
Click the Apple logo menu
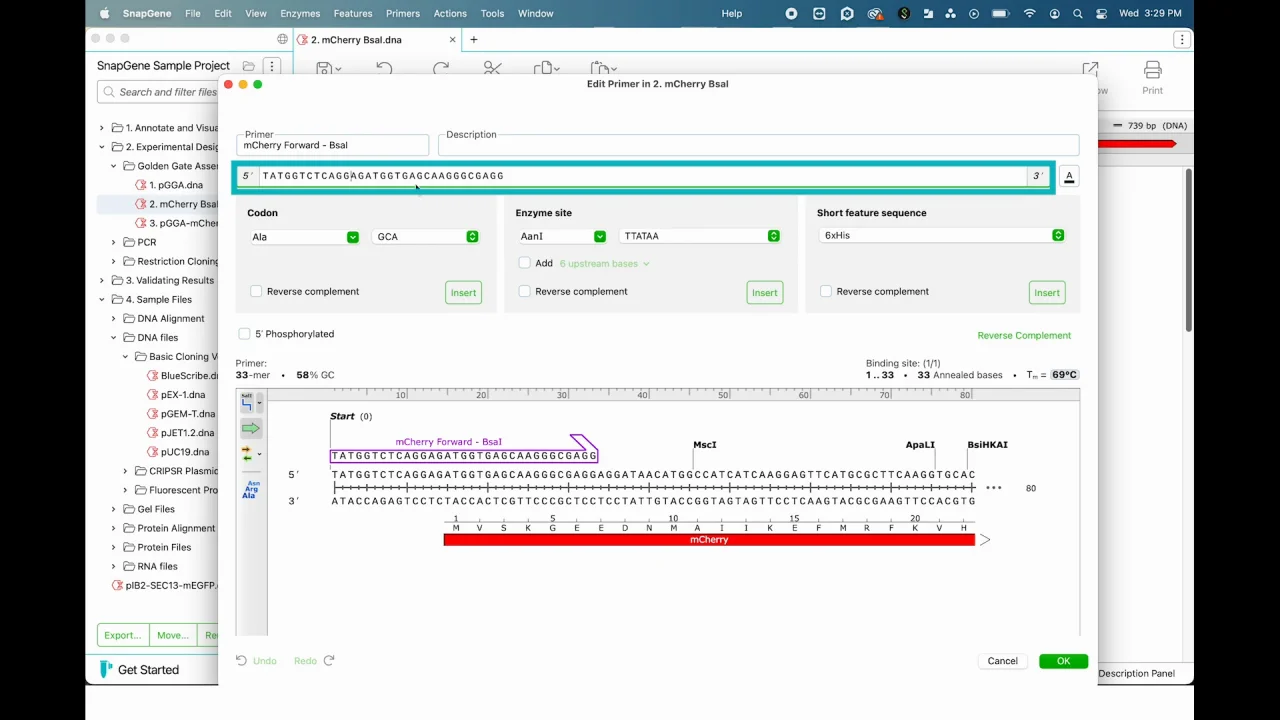click(104, 13)
